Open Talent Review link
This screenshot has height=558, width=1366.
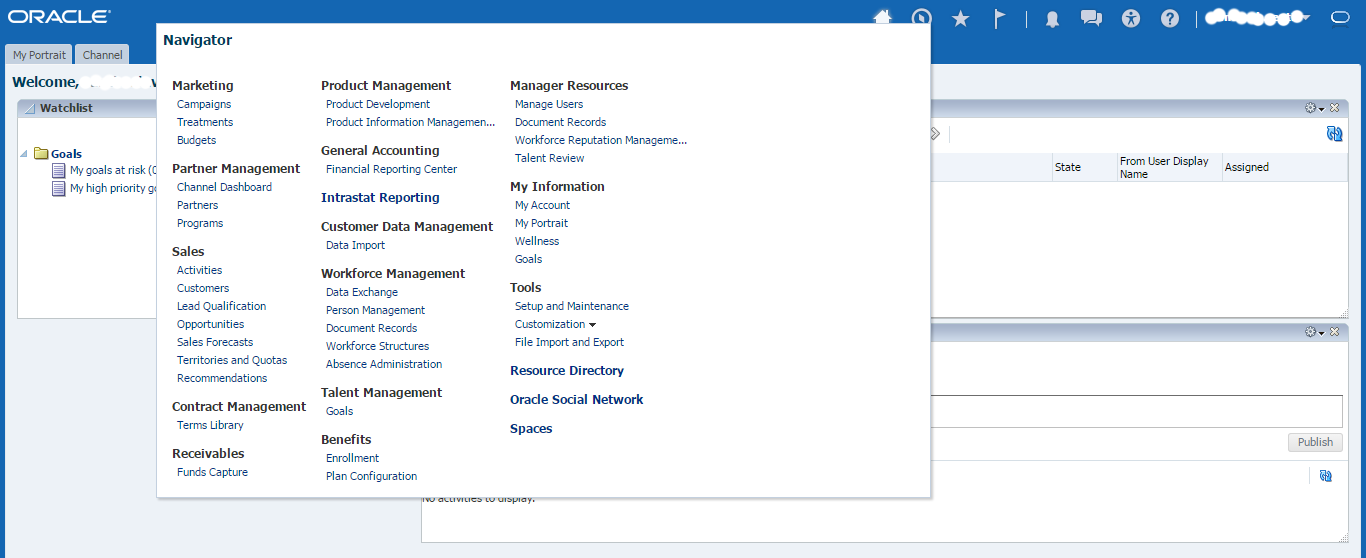click(549, 158)
